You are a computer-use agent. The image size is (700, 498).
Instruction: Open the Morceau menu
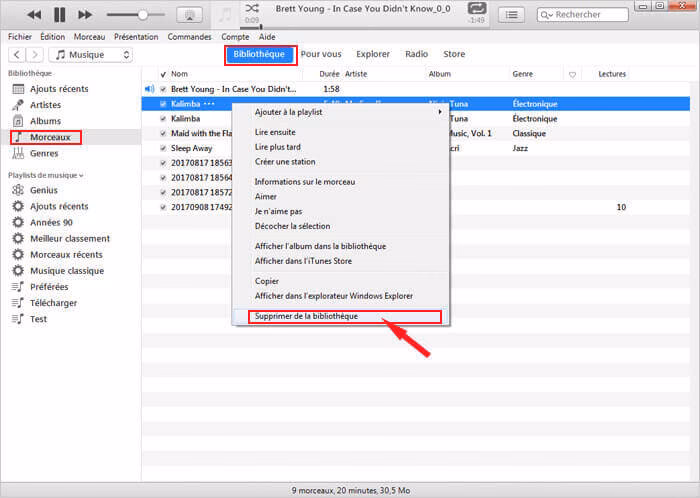[x=89, y=37]
